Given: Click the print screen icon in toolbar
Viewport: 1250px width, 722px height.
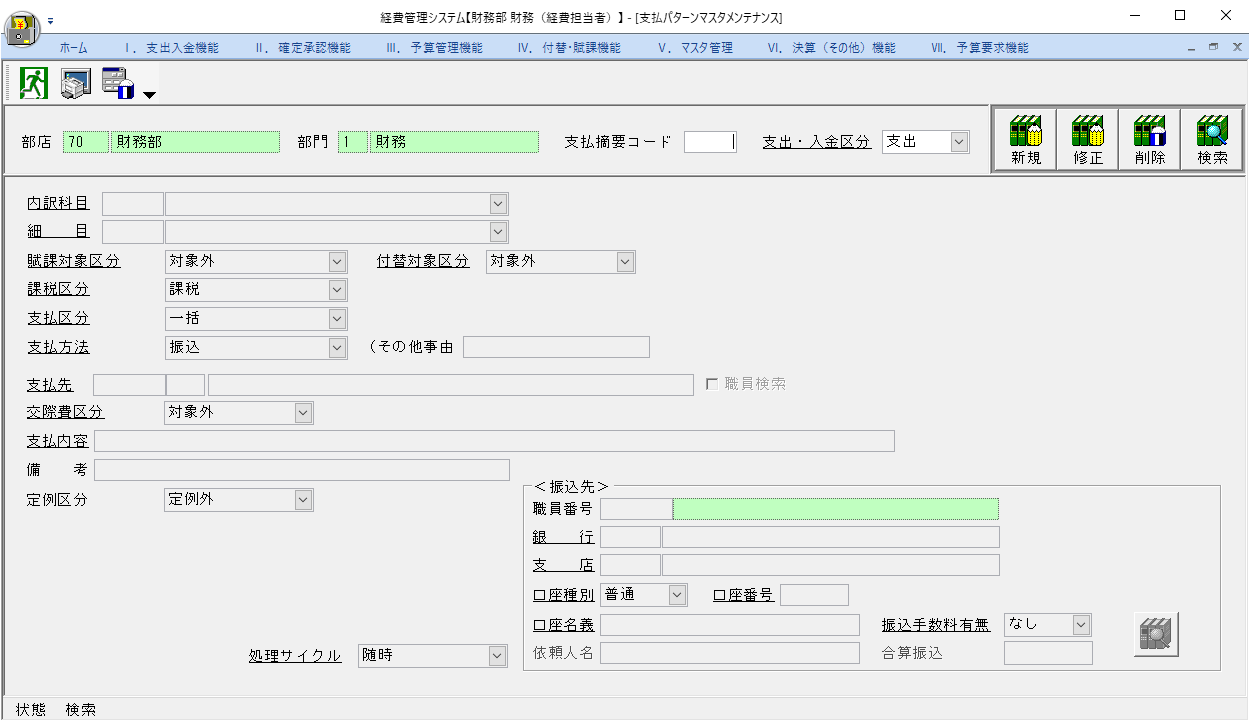Looking at the screenshot, I should pos(76,83).
